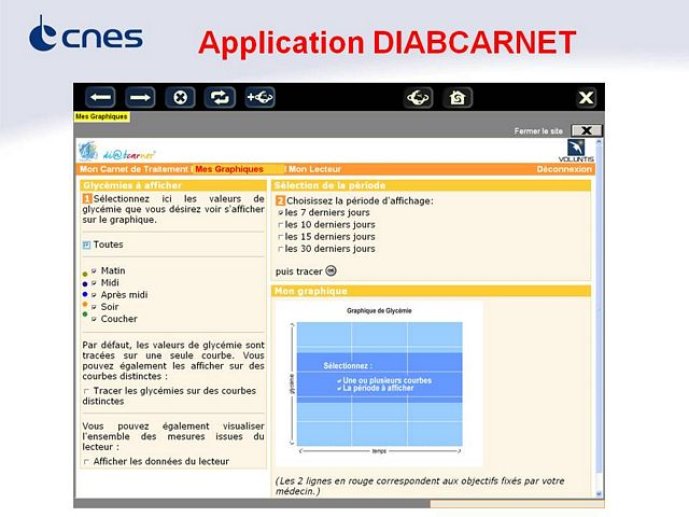Image resolution: width=689 pixels, height=517 pixels.
Task: Click the round puis tracer button
Action: [331, 271]
